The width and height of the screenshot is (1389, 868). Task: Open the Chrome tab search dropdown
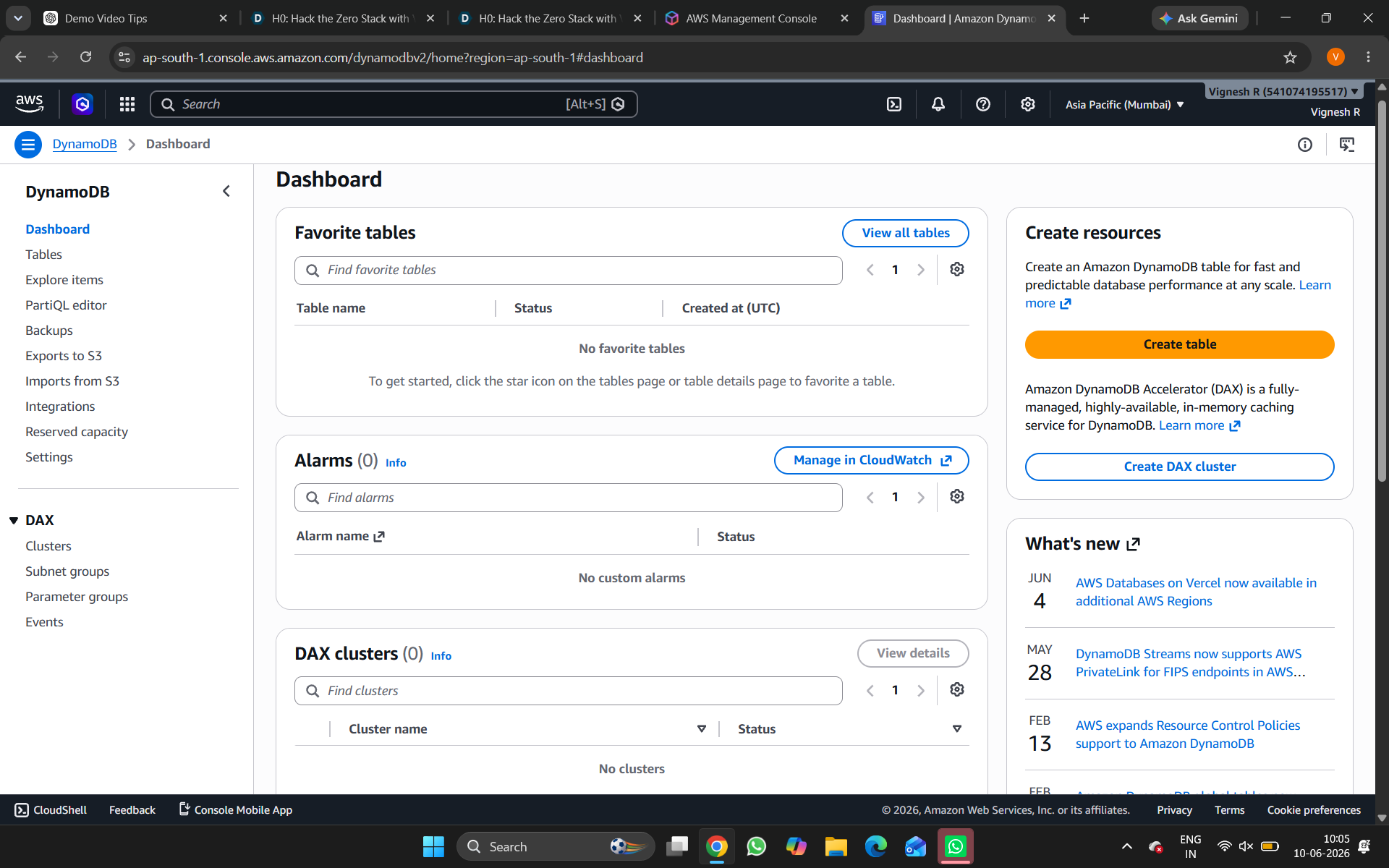click(18, 18)
